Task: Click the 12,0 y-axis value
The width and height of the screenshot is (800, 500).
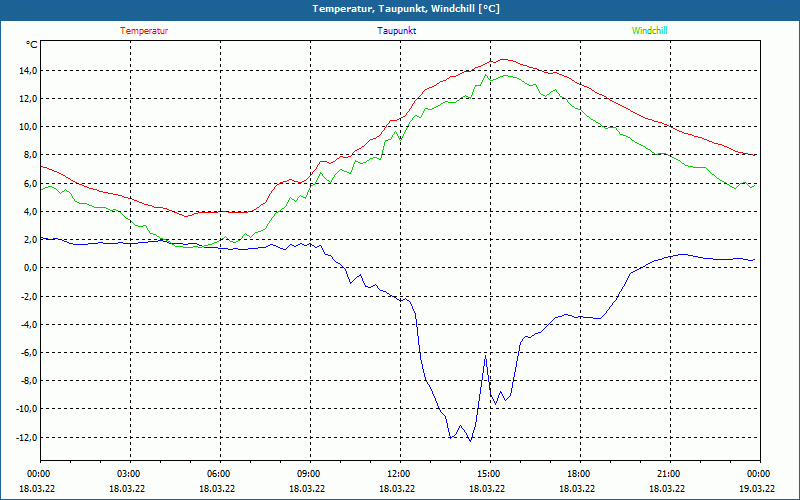Action: tap(29, 98)
